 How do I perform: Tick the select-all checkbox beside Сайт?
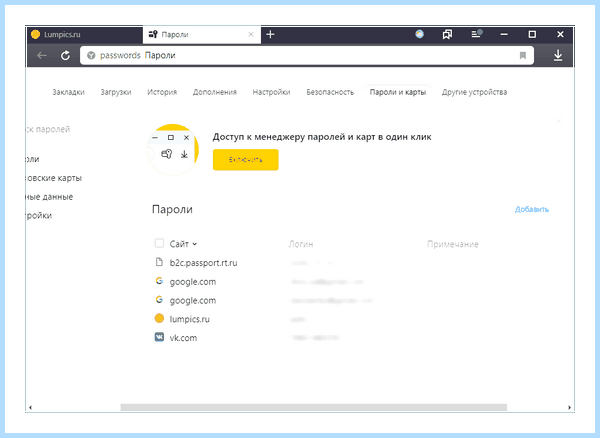[159, 243]
